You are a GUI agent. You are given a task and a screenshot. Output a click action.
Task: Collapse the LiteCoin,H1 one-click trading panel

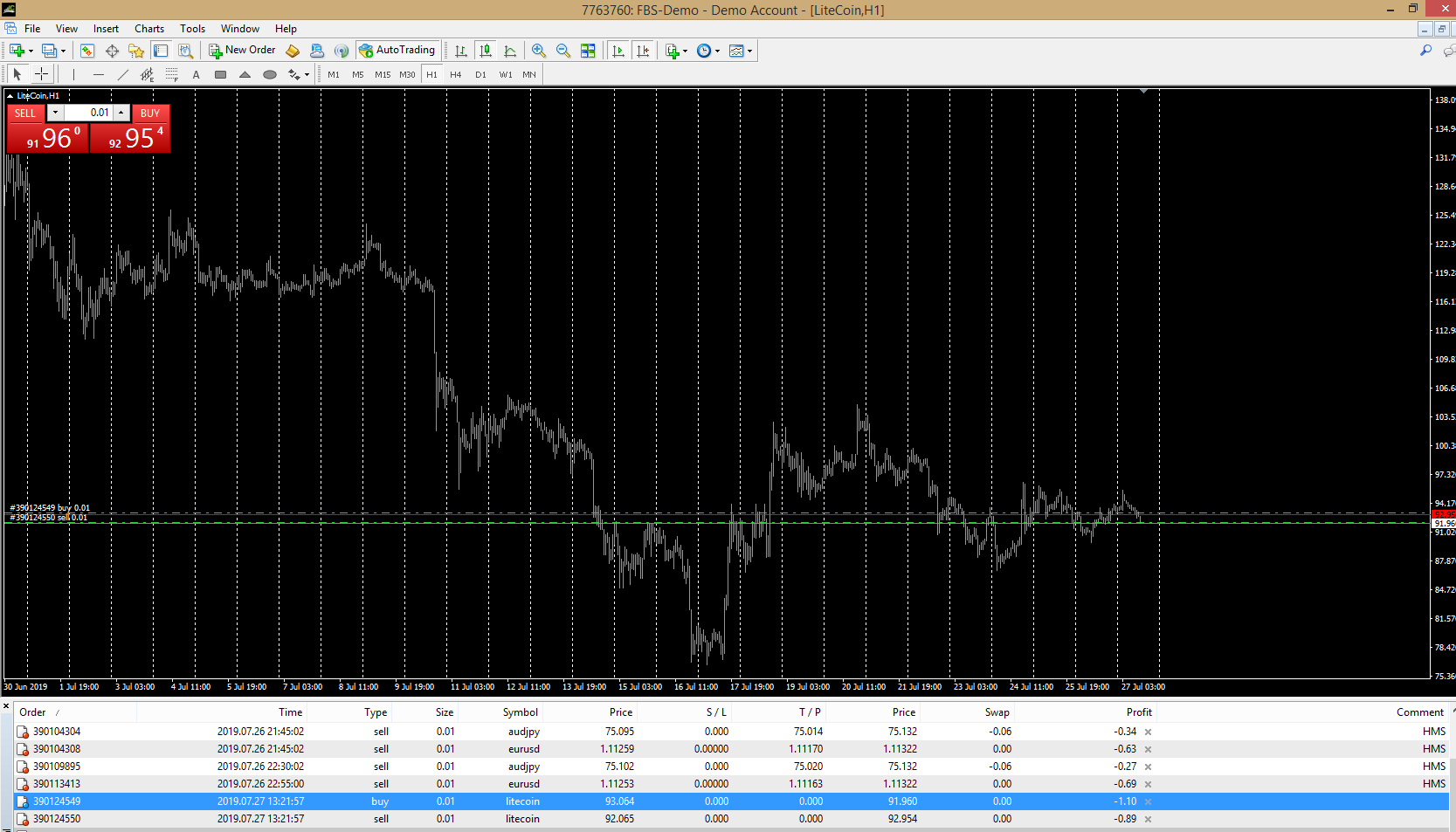tap(8, 95)
